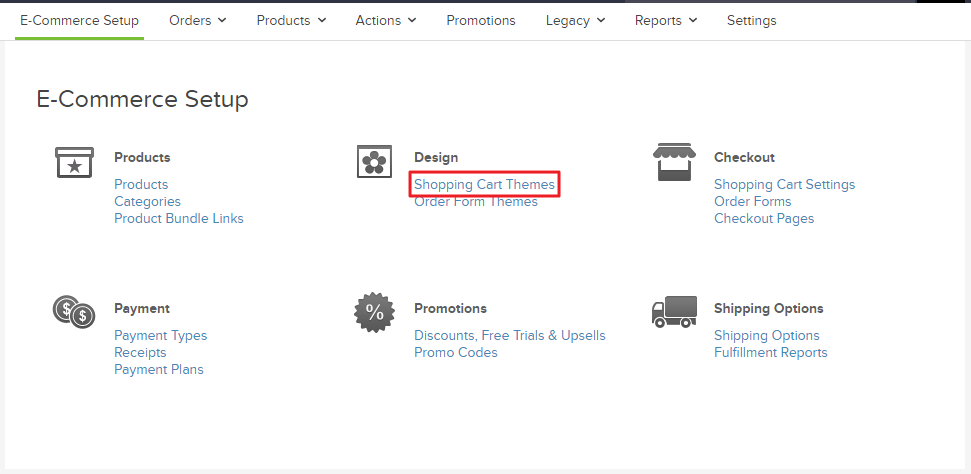Open Shopping Cart Settings link
The height and width of the screenshot is (474, 971).
pos(784,184)
